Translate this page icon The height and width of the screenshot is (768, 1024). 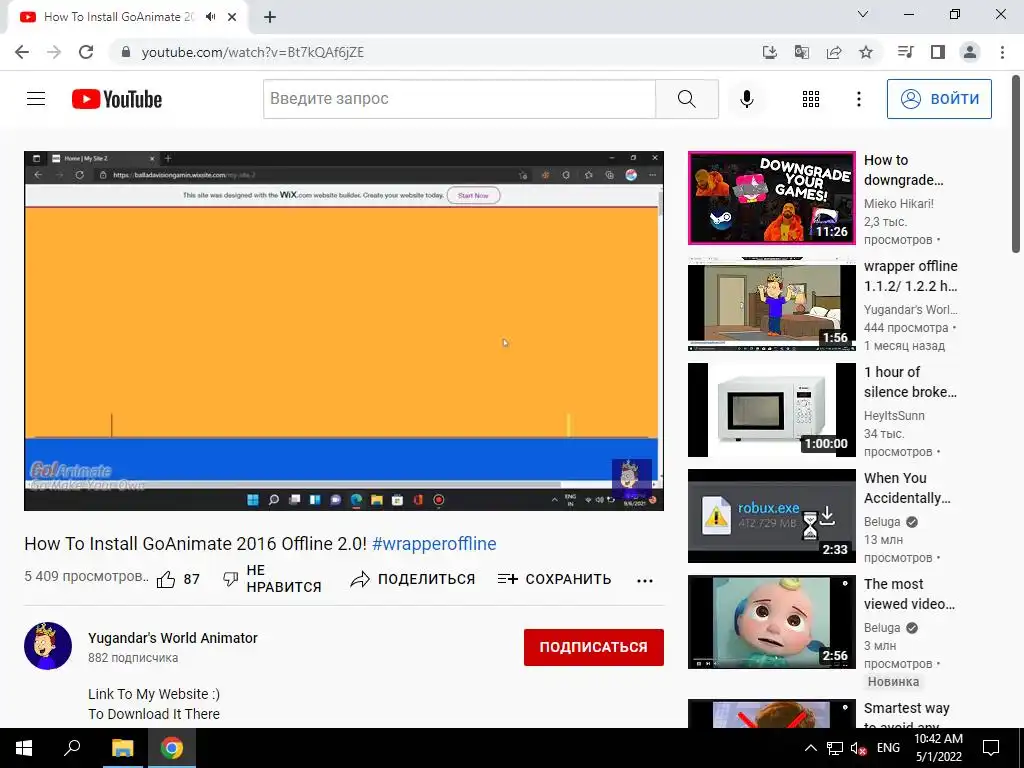click(802, 52)
